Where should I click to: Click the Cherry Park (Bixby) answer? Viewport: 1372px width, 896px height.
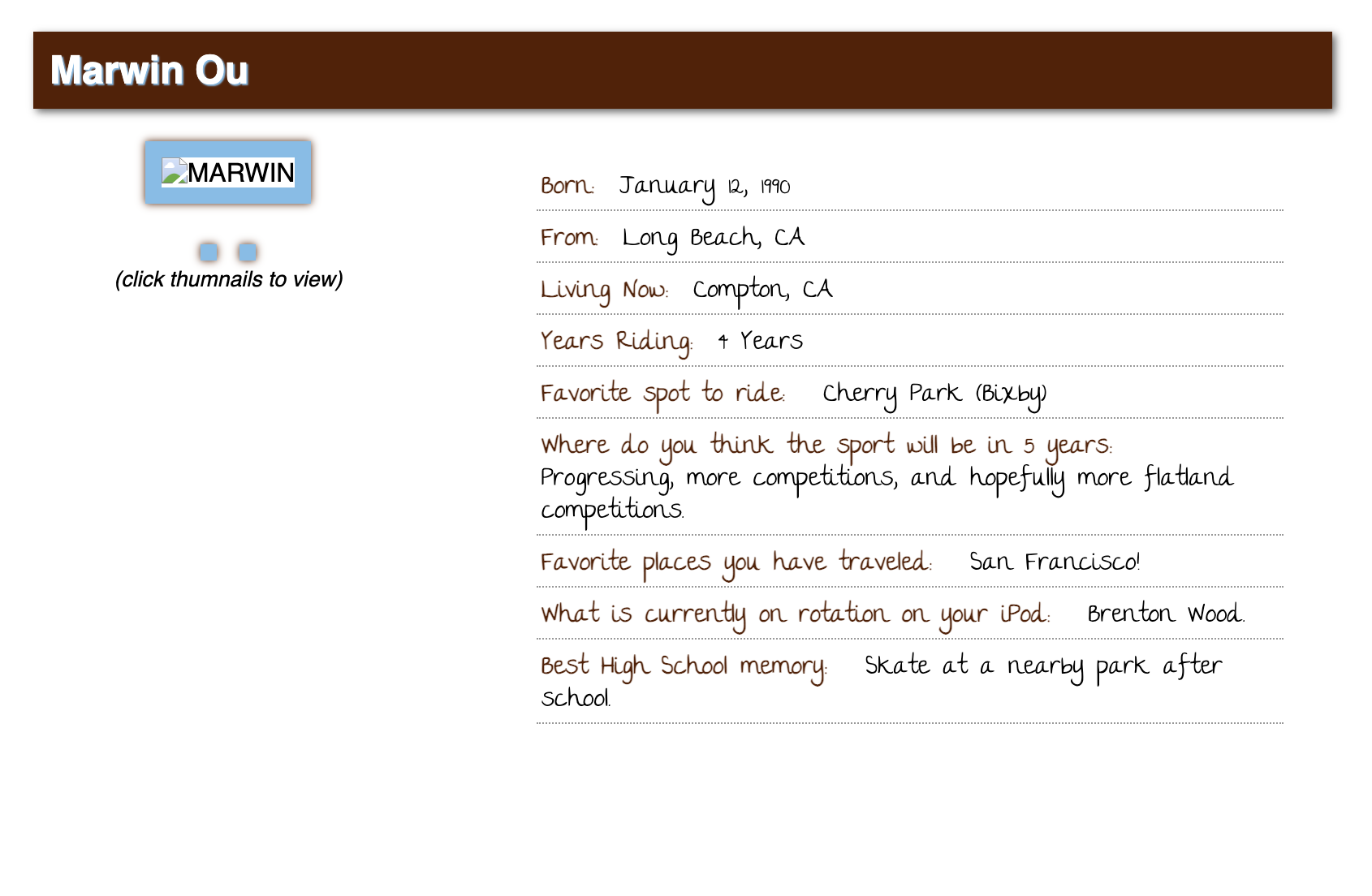pos(934,394)
